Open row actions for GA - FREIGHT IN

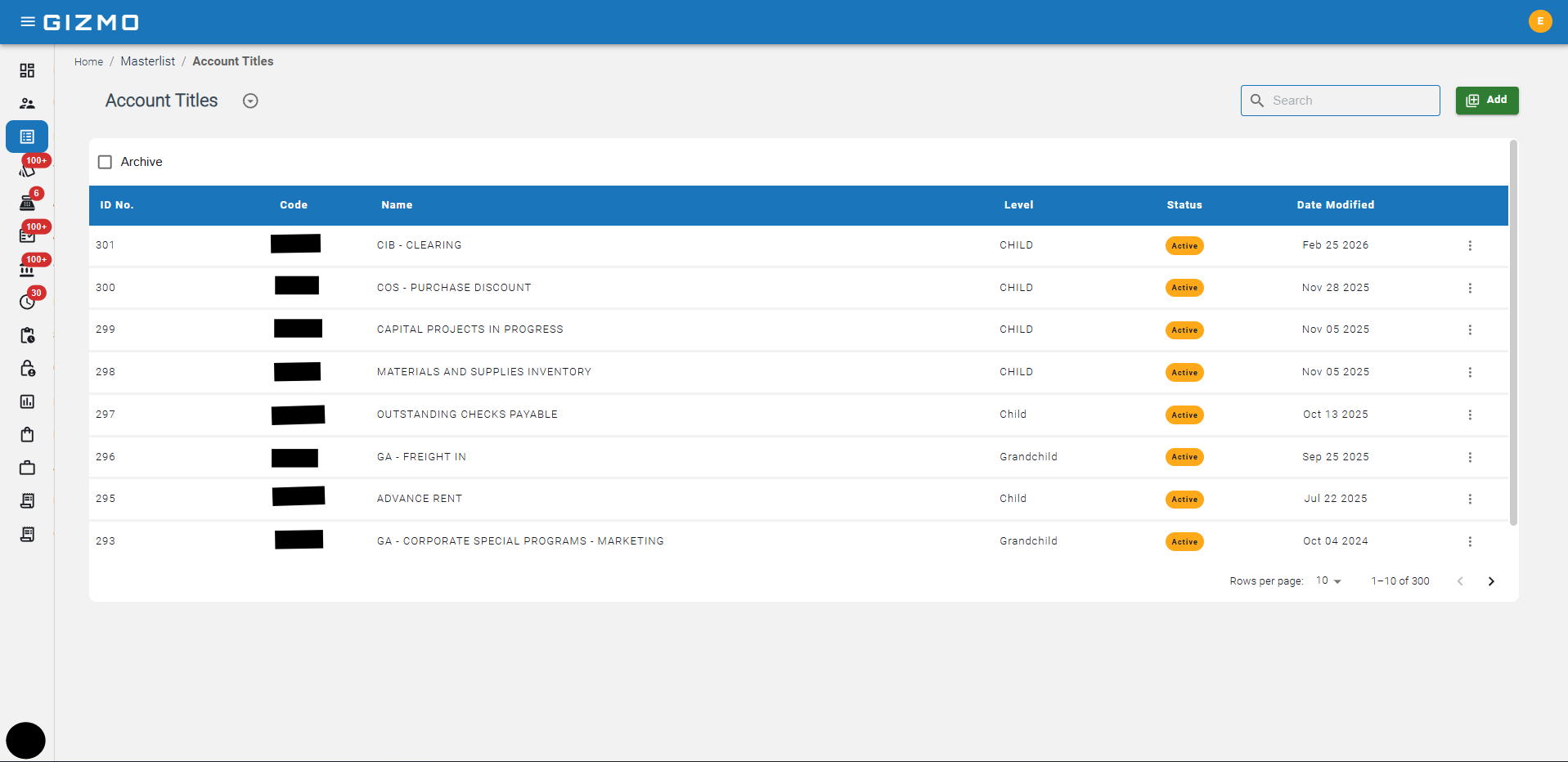coord(1470,458)
